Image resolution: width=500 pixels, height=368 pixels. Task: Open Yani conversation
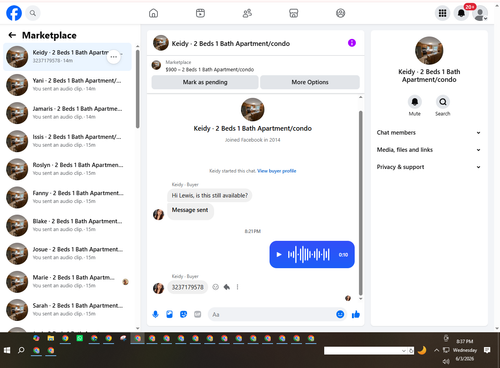coord(68,85)
